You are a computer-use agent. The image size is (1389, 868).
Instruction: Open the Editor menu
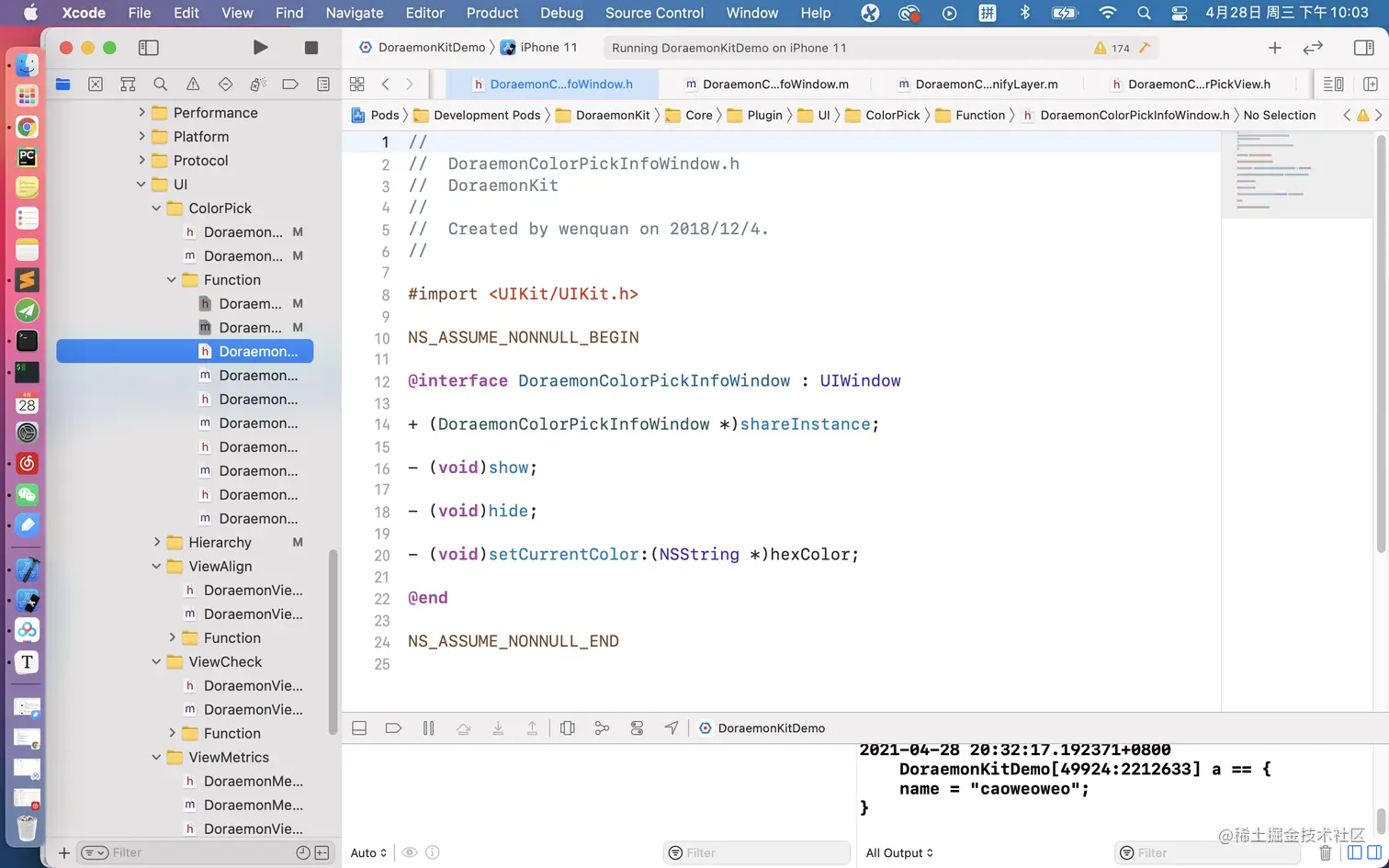tap(424, 13)
